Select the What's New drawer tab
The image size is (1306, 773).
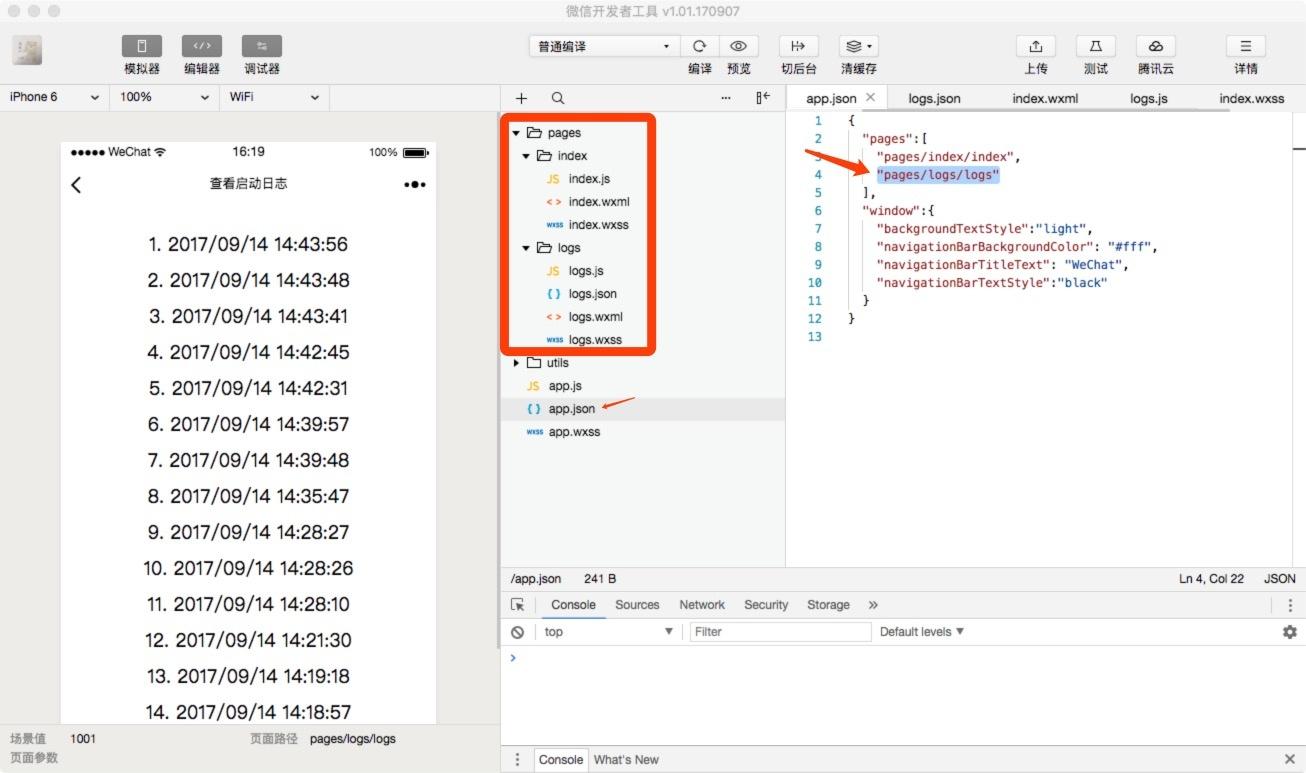626,760
